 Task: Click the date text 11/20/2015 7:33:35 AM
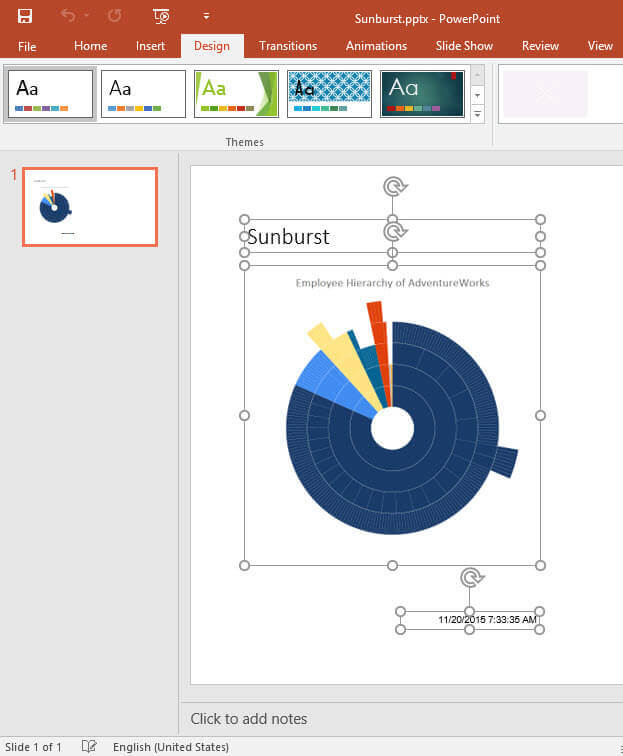(487, 620)
